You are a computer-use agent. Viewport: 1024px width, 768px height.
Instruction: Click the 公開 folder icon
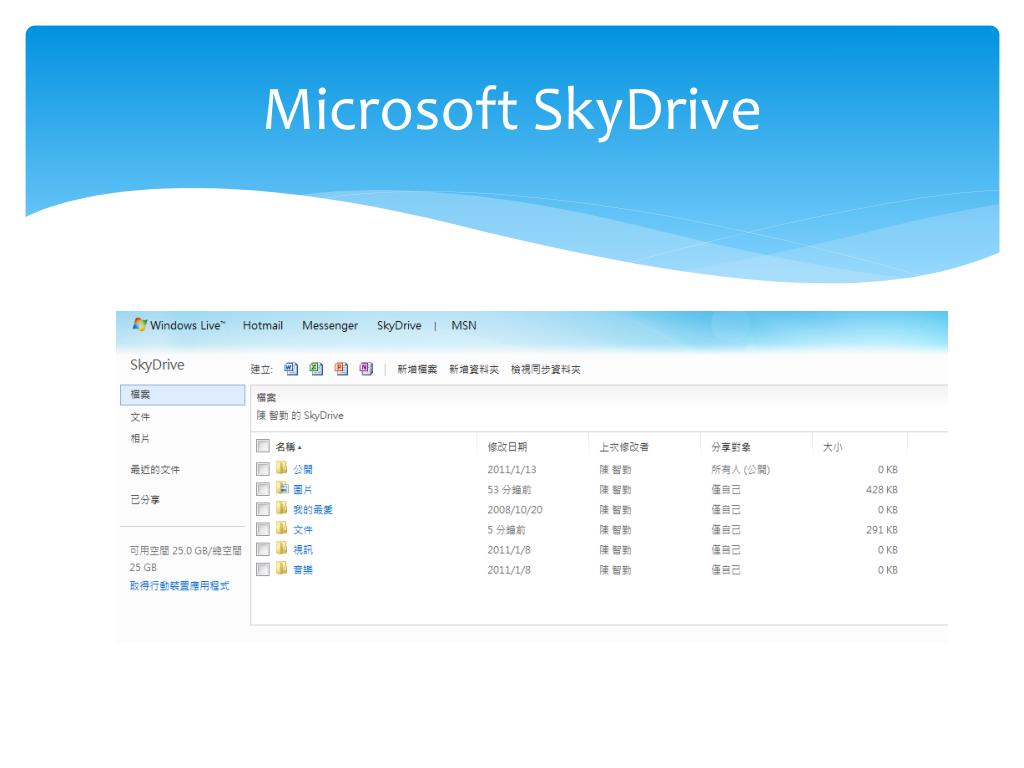pyautogui.click(x=281, y=468)
